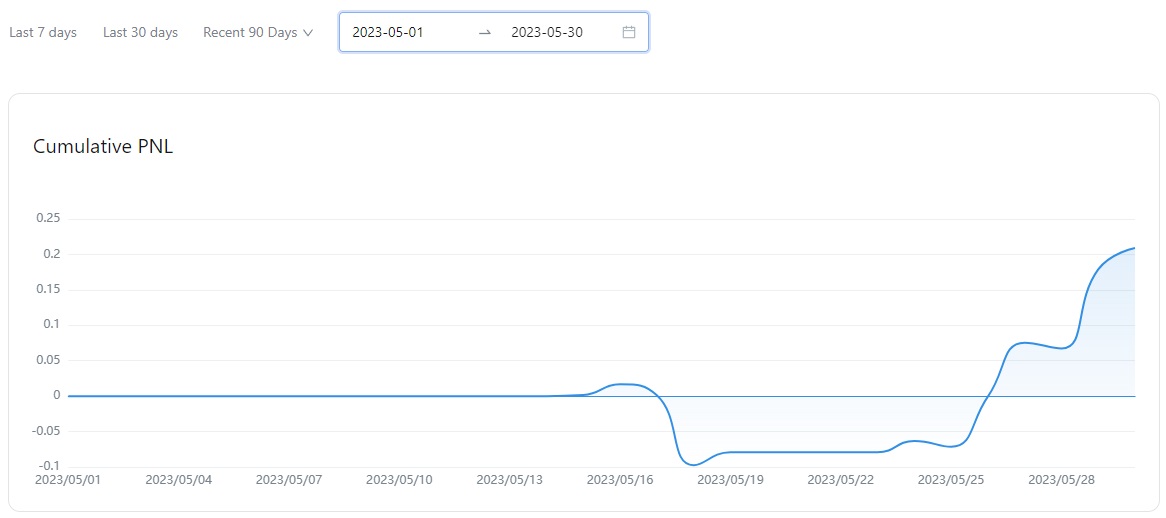Click the arrow separator between the dates

coord(485,32)
